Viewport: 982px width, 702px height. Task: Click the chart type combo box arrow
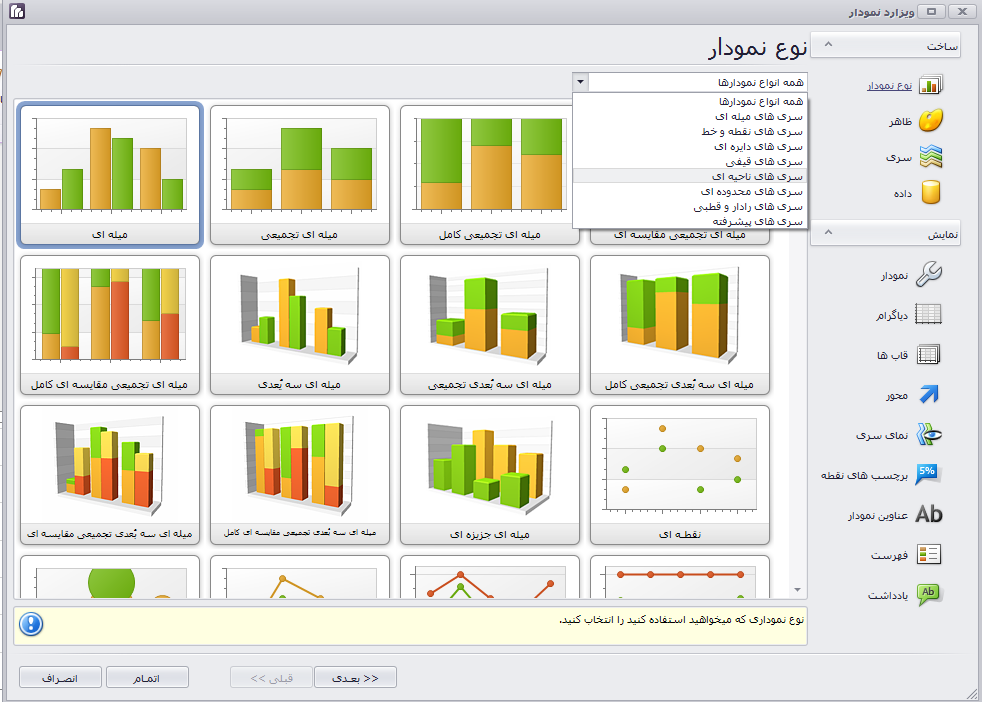tap(581, 82)
